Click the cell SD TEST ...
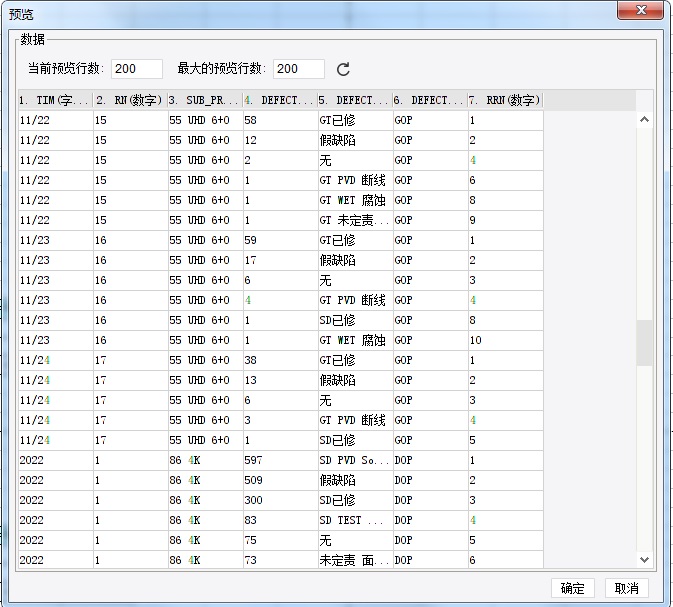Screen dimensions: 673x607 [355, 520]
